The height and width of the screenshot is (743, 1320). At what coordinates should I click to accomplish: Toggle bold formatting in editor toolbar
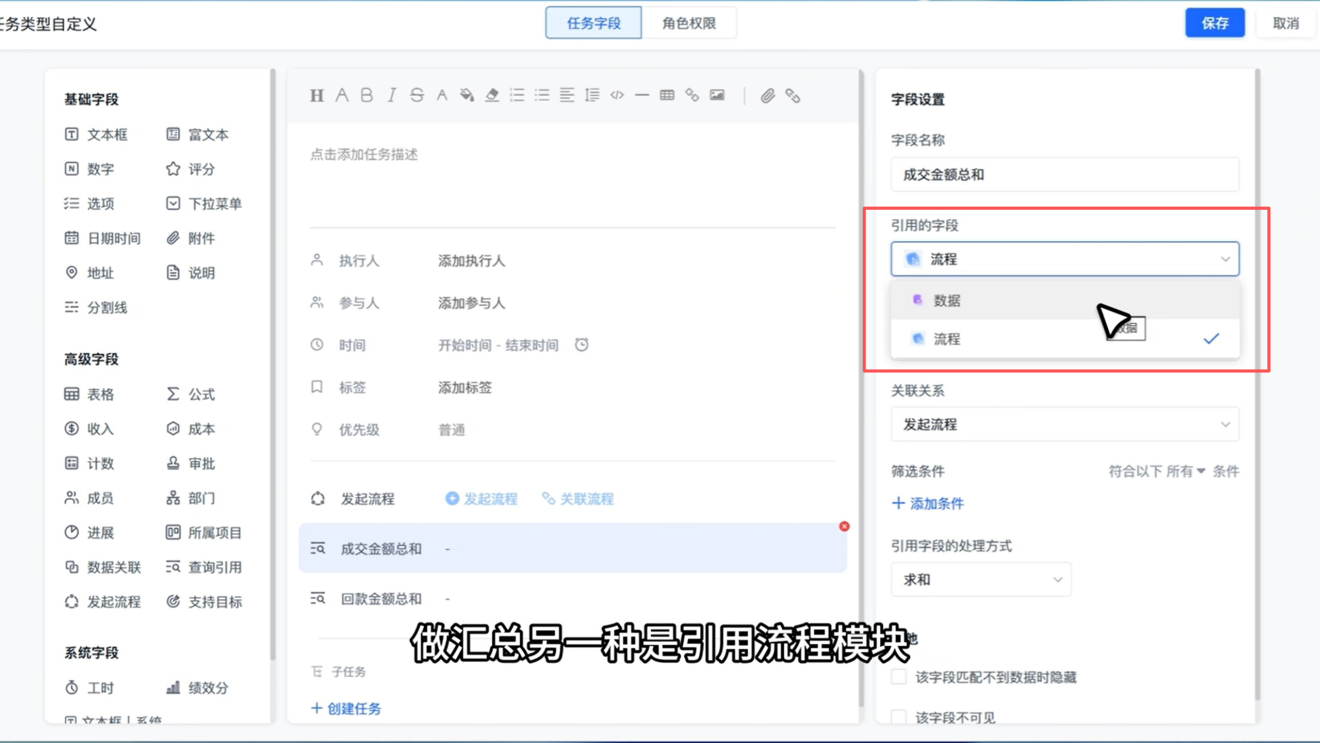[x=367, y=96]
